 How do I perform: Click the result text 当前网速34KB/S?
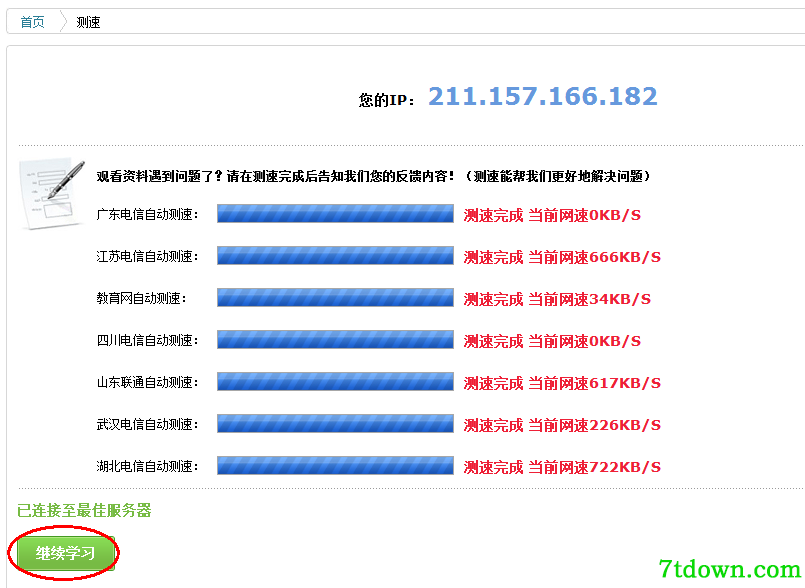(x=589, y=299)
